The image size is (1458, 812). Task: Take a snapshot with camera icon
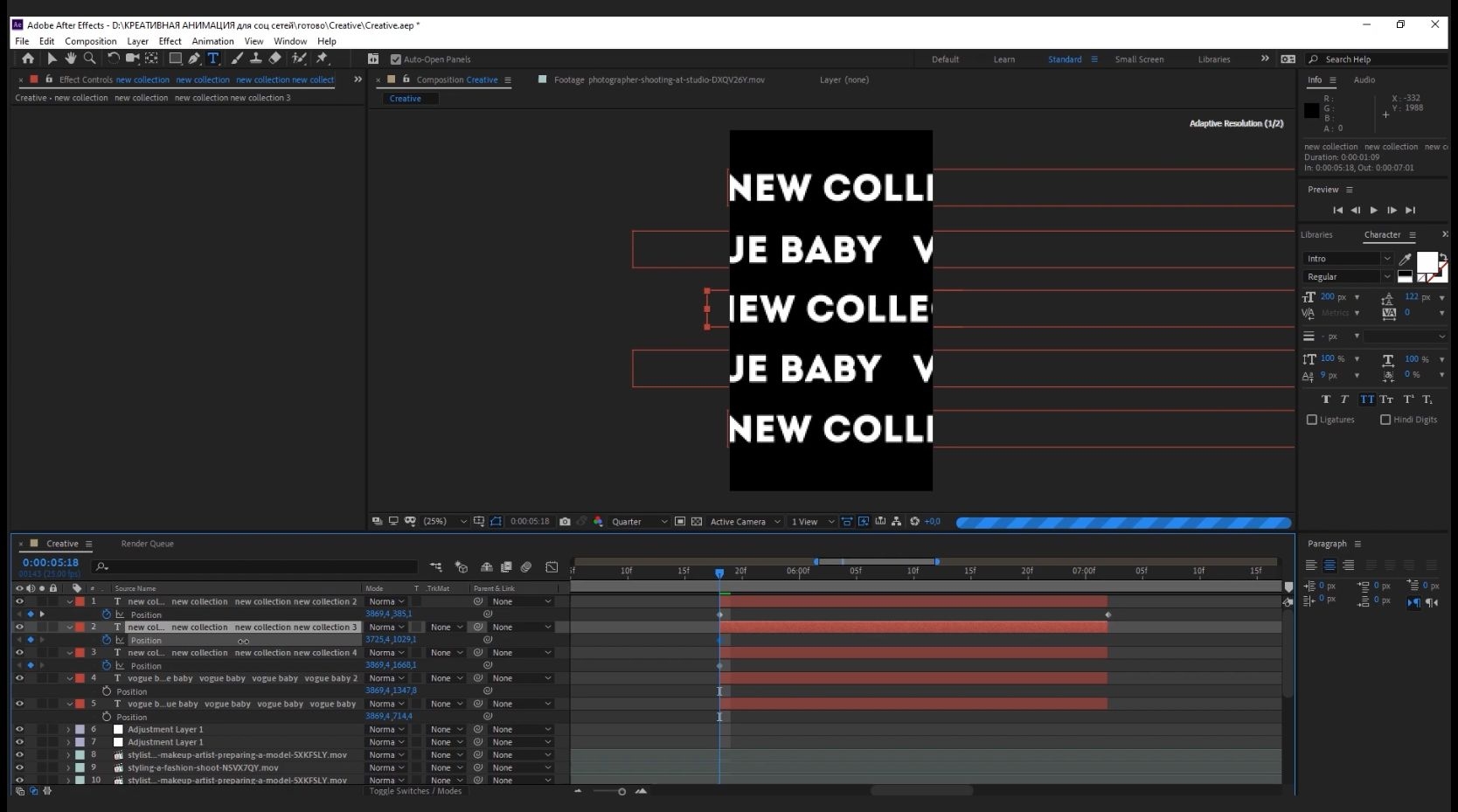tap(565, 521)
